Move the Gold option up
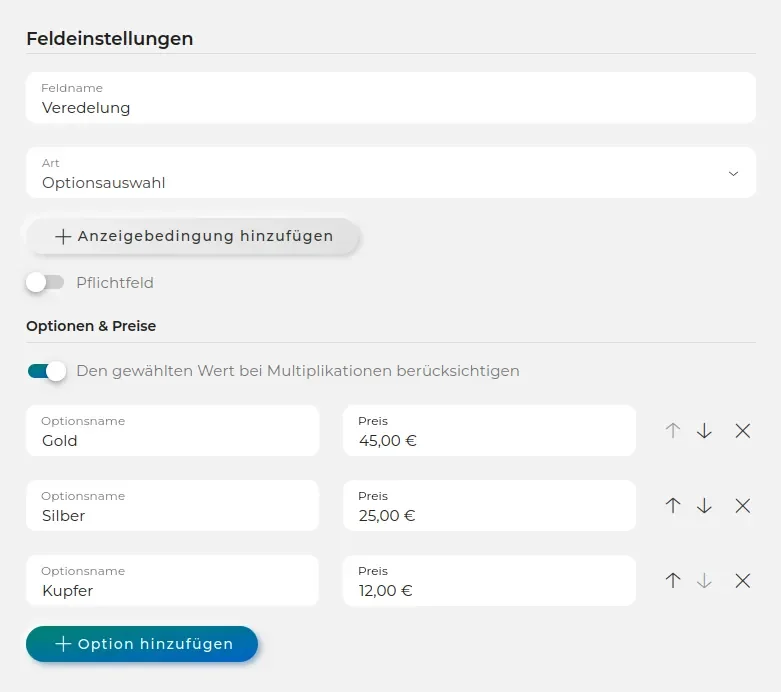 [x=673, y=430]
